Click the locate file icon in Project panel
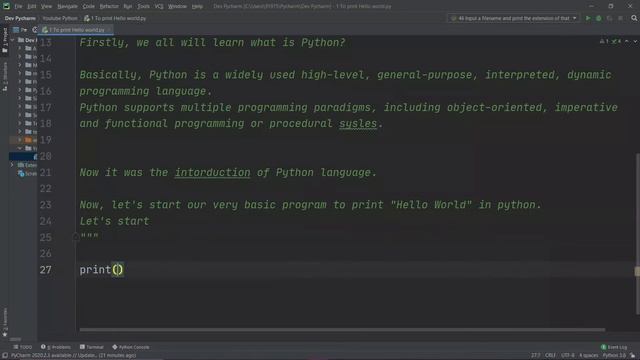This screenshot has width=640, height=360. tap(35, 30)
